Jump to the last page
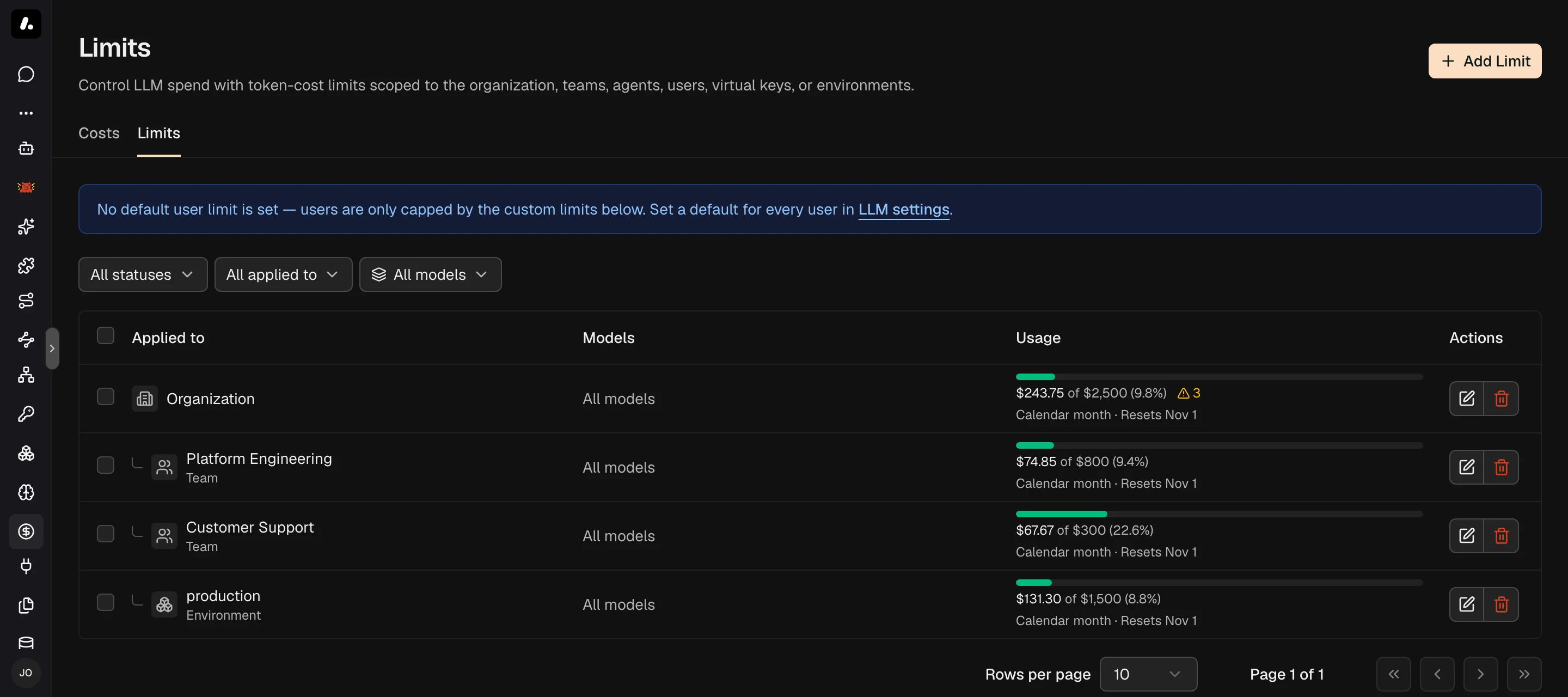 click(x=1524, y=674)
